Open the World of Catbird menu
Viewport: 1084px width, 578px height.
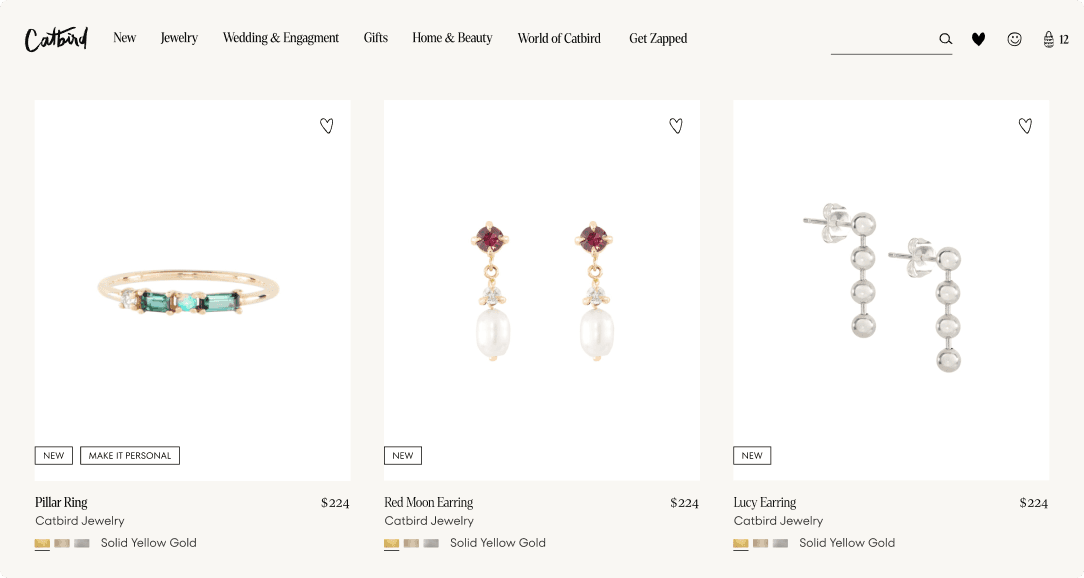[x=559, y=38]
